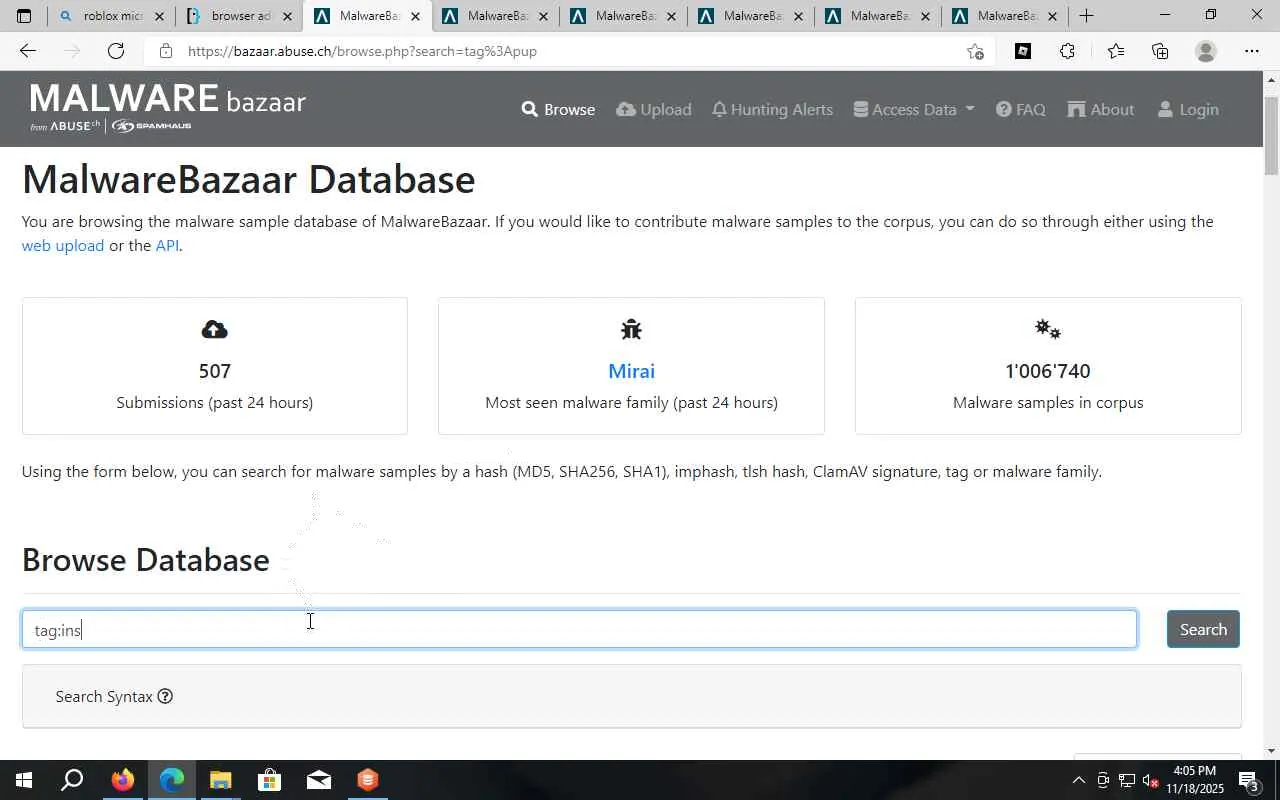Click the browser address bar URL
Image resolution: width=1280 pixels, height=800 pixels.
[x=362, y=51]
